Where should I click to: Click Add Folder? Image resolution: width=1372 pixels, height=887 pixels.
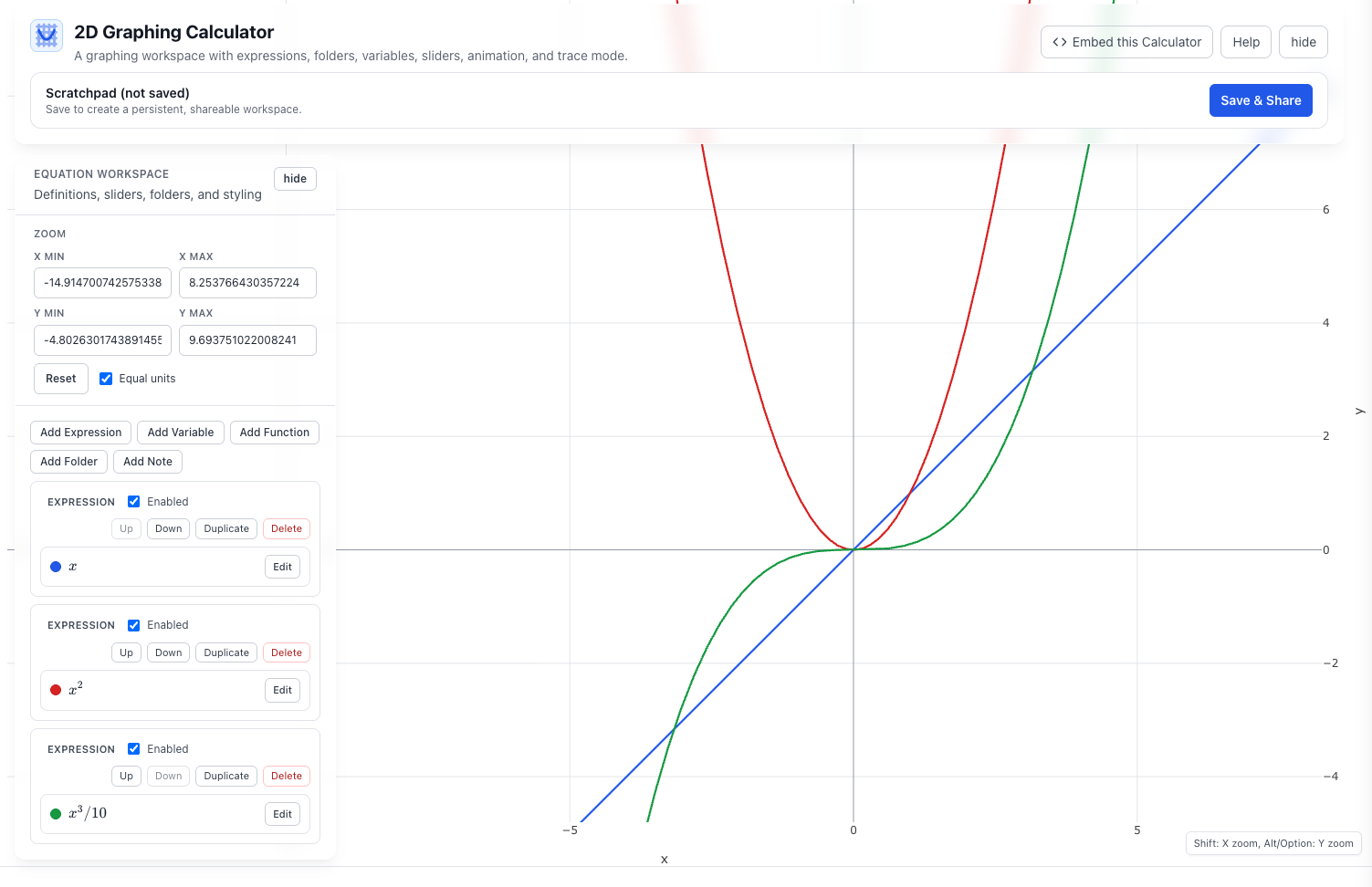(68, 462)
